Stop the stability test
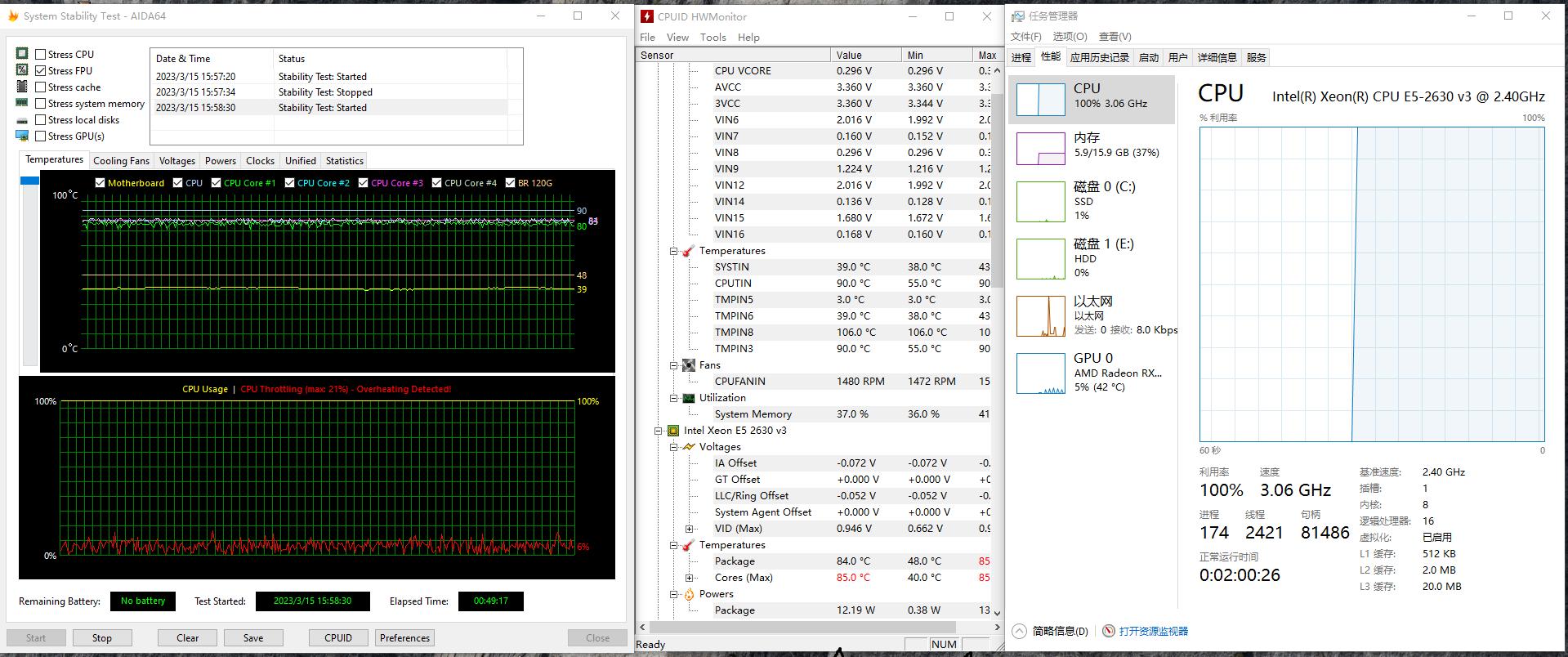The height and width of the screenshot is (657, 1568). [x=102, y=638]
